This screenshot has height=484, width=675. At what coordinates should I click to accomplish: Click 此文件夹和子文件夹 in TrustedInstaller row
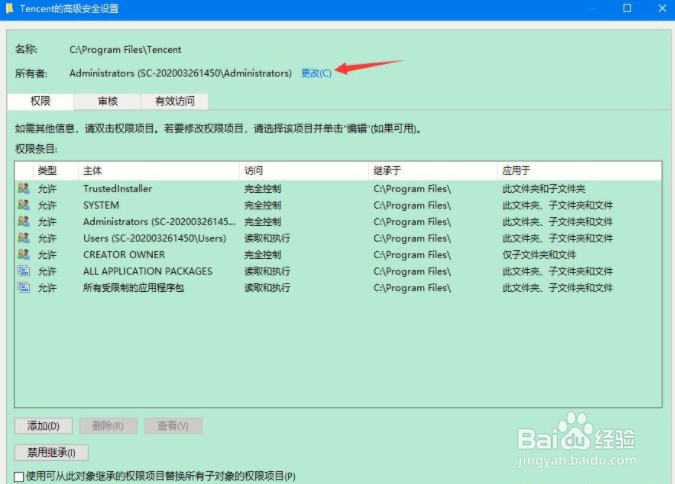(544, 189)
